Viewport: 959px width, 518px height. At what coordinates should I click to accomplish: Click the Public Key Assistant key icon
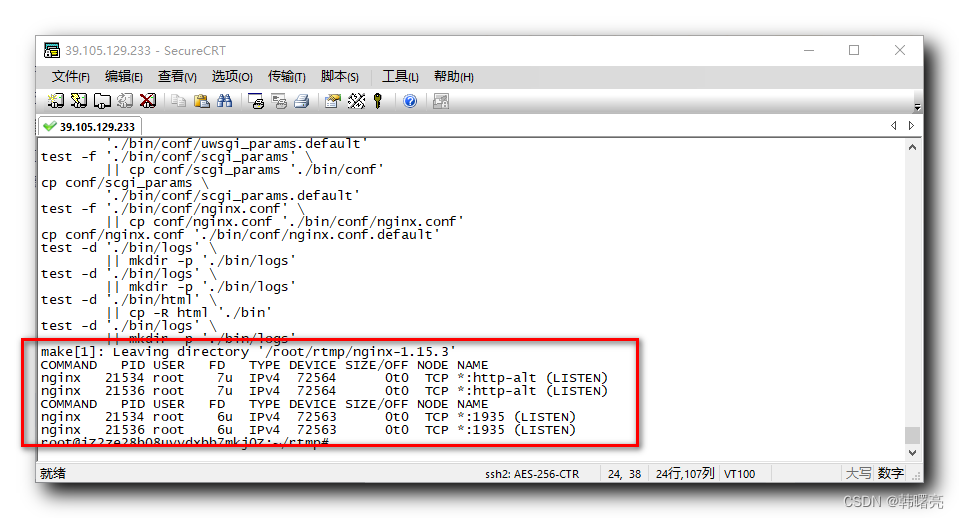pyautogui.click(x=378, y=101)
